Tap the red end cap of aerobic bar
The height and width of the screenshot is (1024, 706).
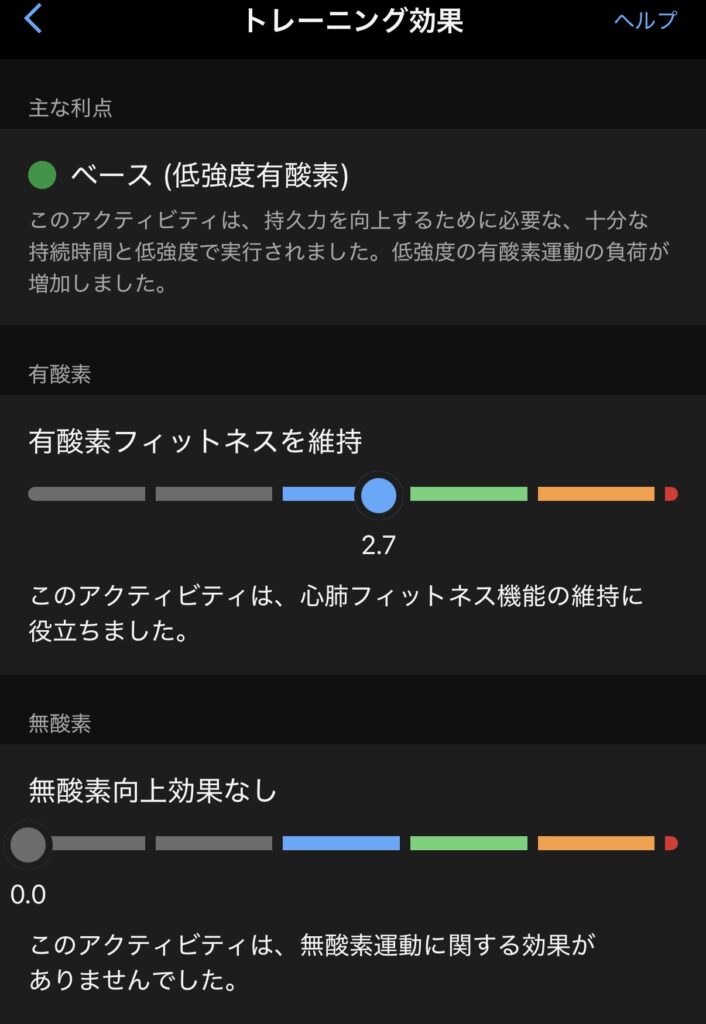click(671, 494)
